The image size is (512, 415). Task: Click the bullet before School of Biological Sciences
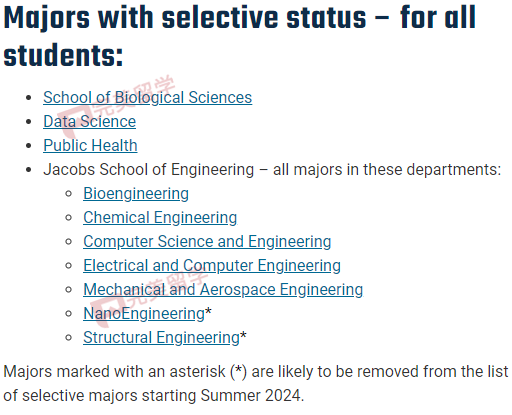(29, 98)
